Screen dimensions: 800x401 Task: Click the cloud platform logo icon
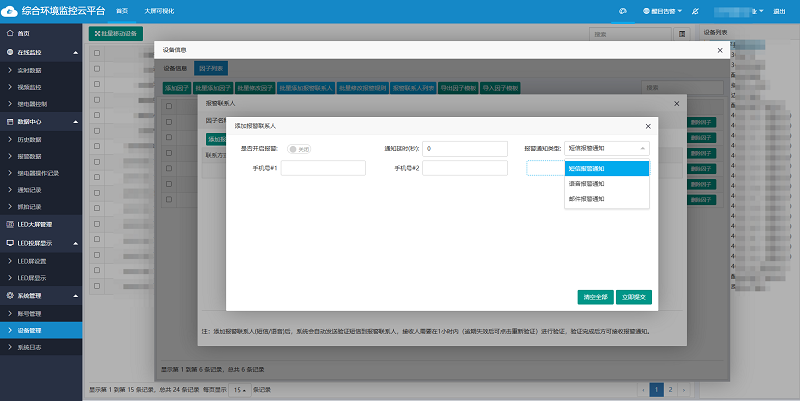point(11,10)
